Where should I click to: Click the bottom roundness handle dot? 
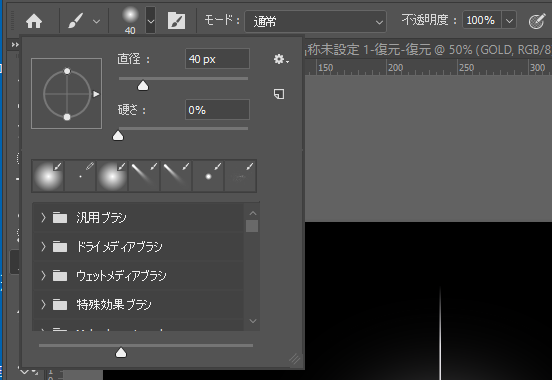point(67,117)
